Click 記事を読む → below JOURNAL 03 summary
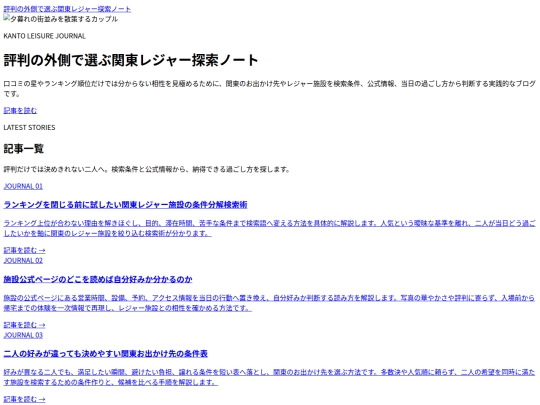 point(24,399)
